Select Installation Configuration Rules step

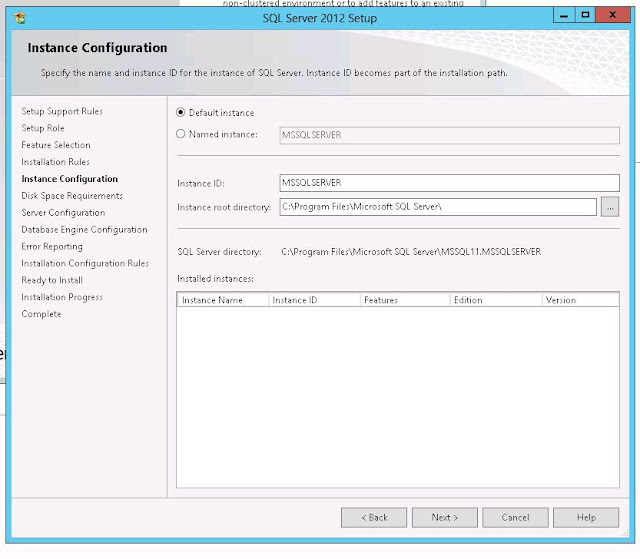(x=85, y=264)
